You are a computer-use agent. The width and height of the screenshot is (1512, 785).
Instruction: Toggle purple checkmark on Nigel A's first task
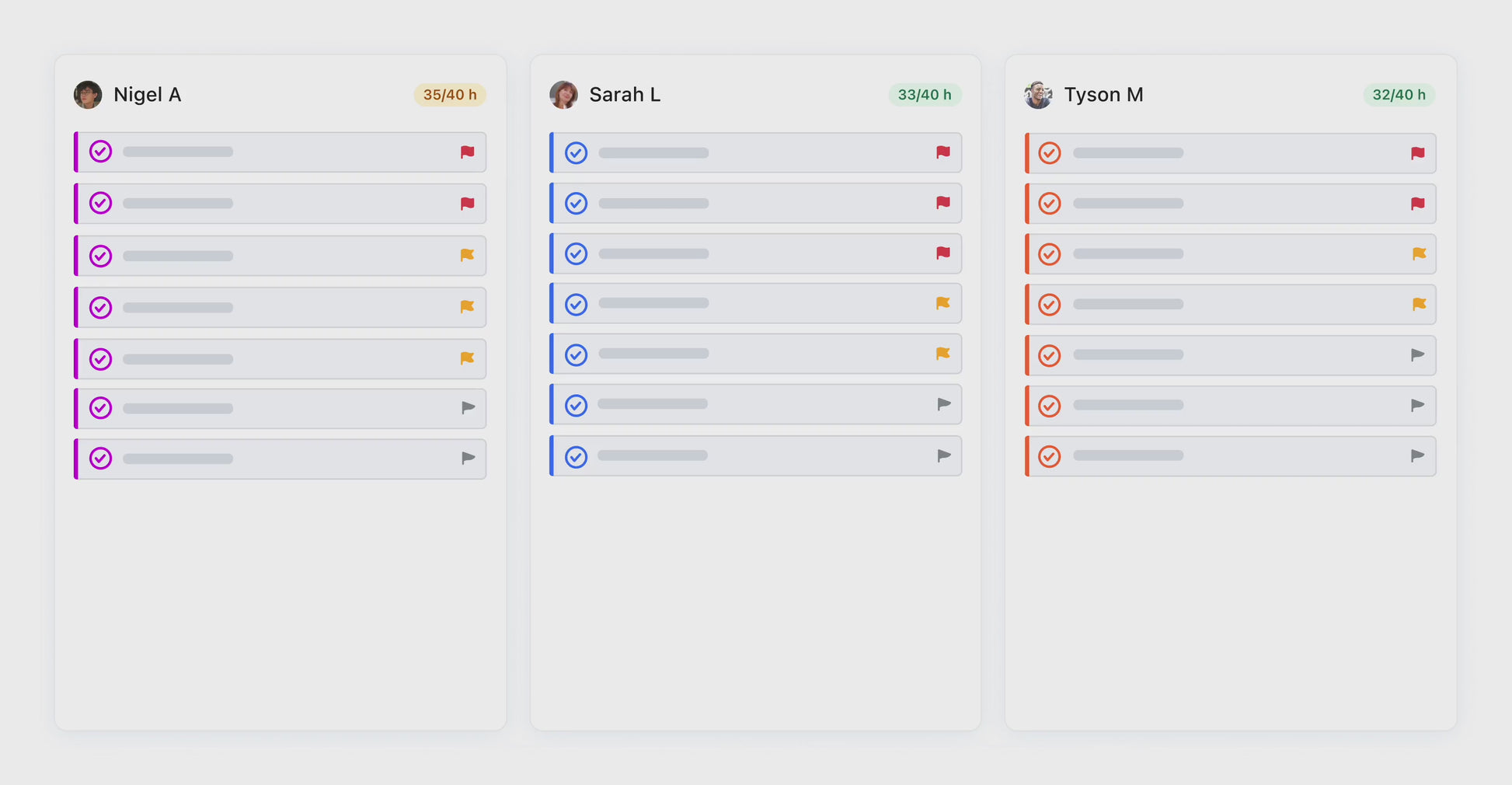101,152
